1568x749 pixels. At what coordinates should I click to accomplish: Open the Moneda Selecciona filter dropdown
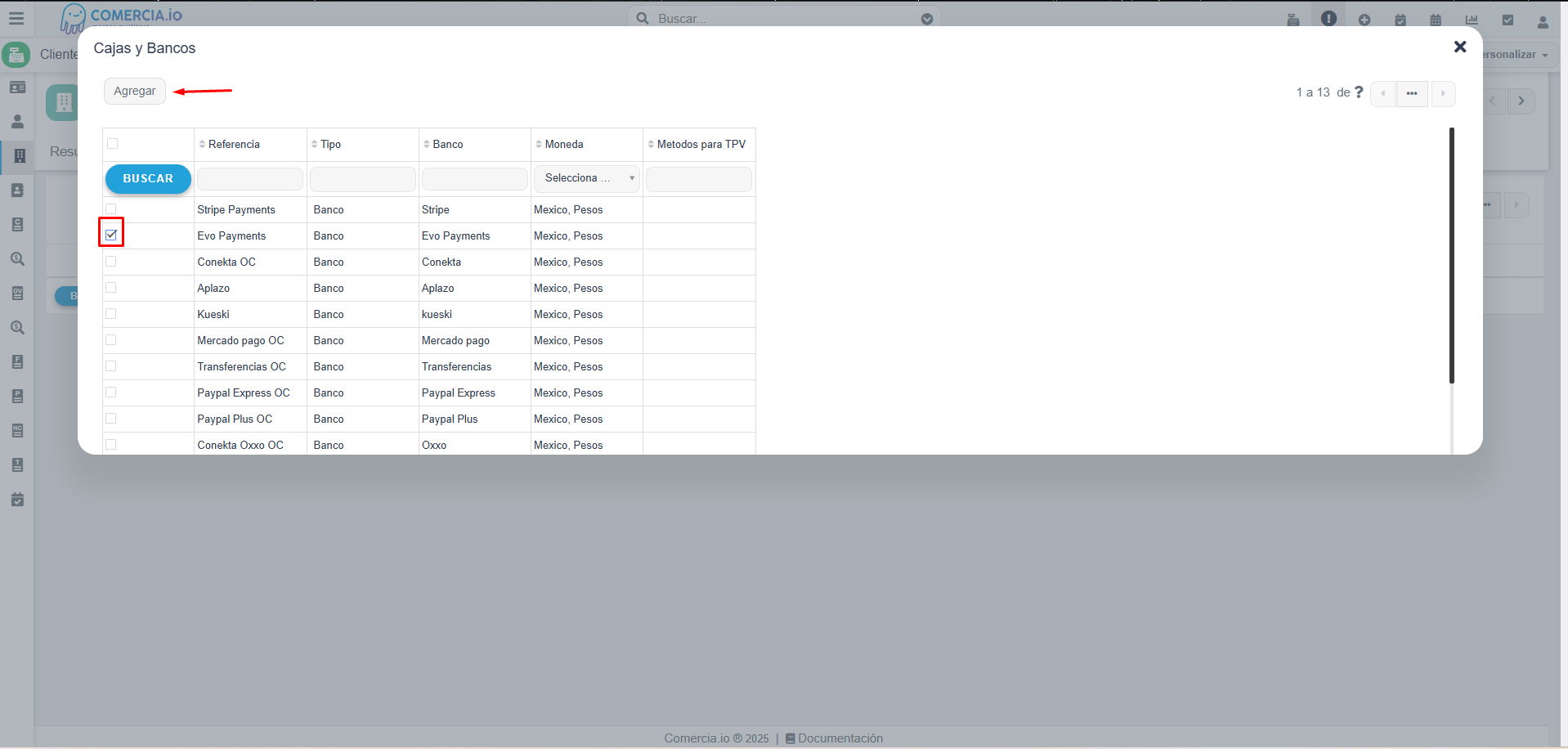(587, 178)
